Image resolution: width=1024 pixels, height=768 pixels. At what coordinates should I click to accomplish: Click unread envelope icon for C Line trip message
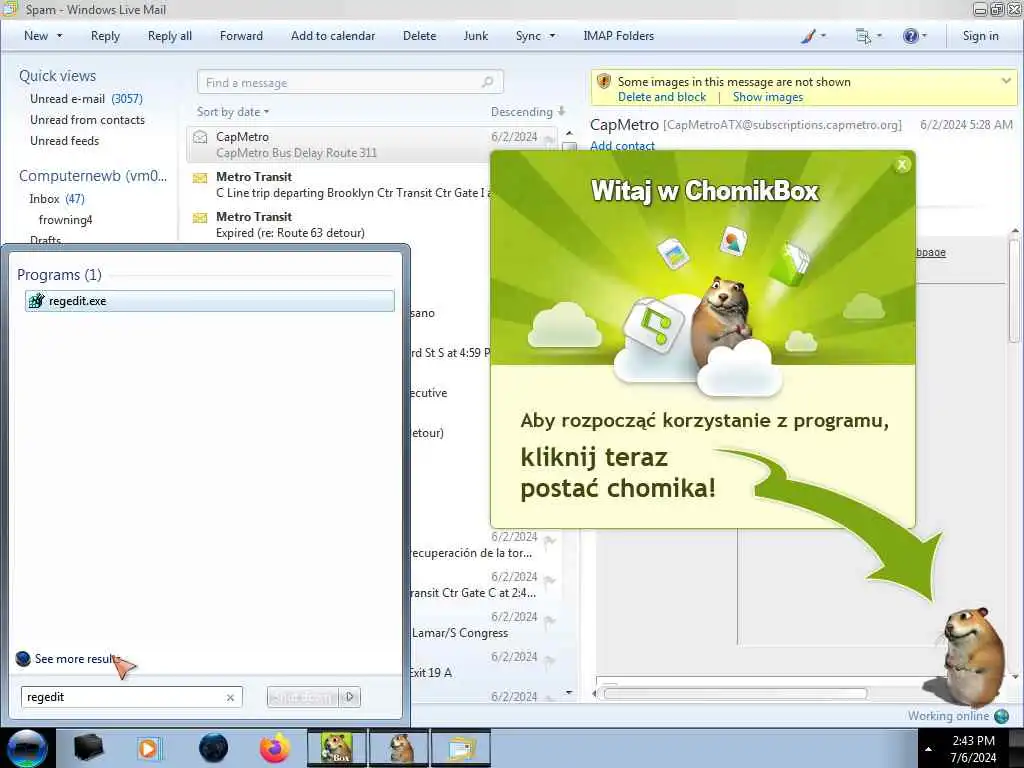[x=200, y=178]
